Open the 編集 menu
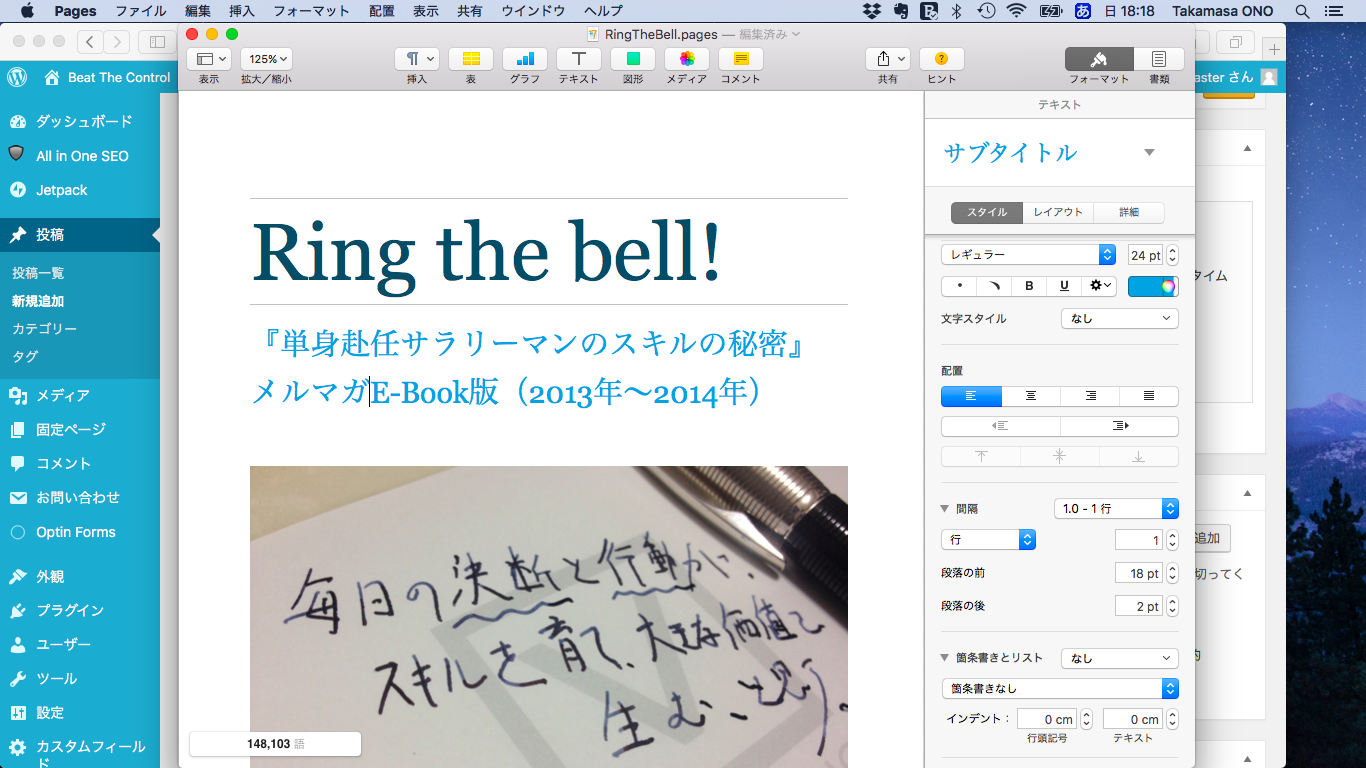Image resolution: width=1366 pixels, height=768 pixels. click(x=198, y=11)
